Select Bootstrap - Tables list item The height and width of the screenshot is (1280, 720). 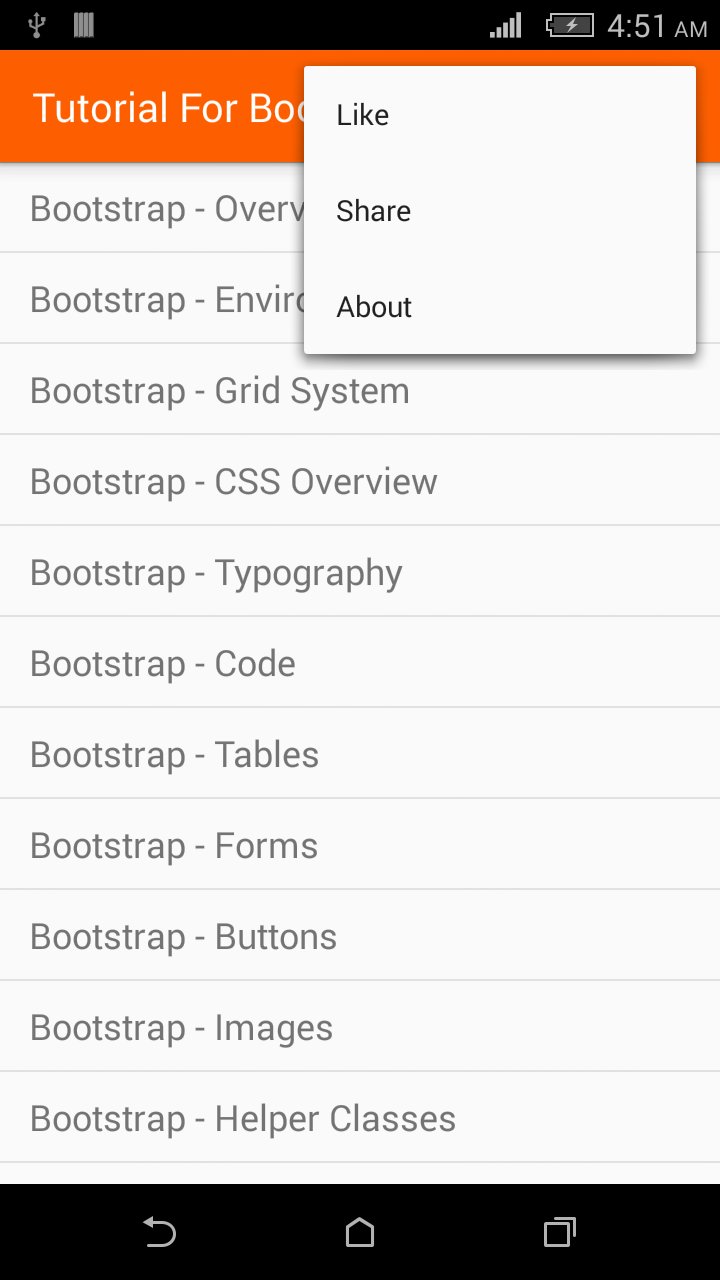[x=175, y=755]
